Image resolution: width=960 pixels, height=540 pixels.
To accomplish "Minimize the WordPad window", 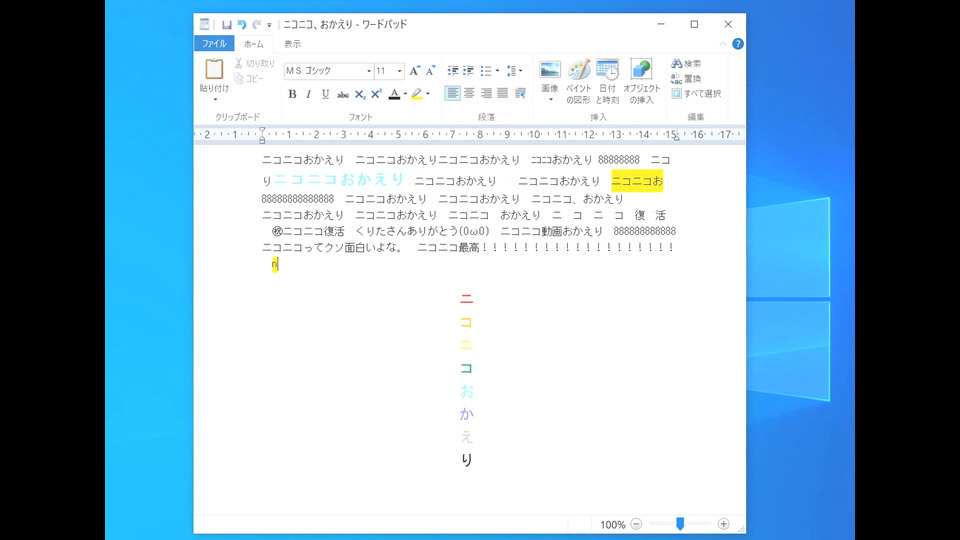I will (x=661, y=24).
